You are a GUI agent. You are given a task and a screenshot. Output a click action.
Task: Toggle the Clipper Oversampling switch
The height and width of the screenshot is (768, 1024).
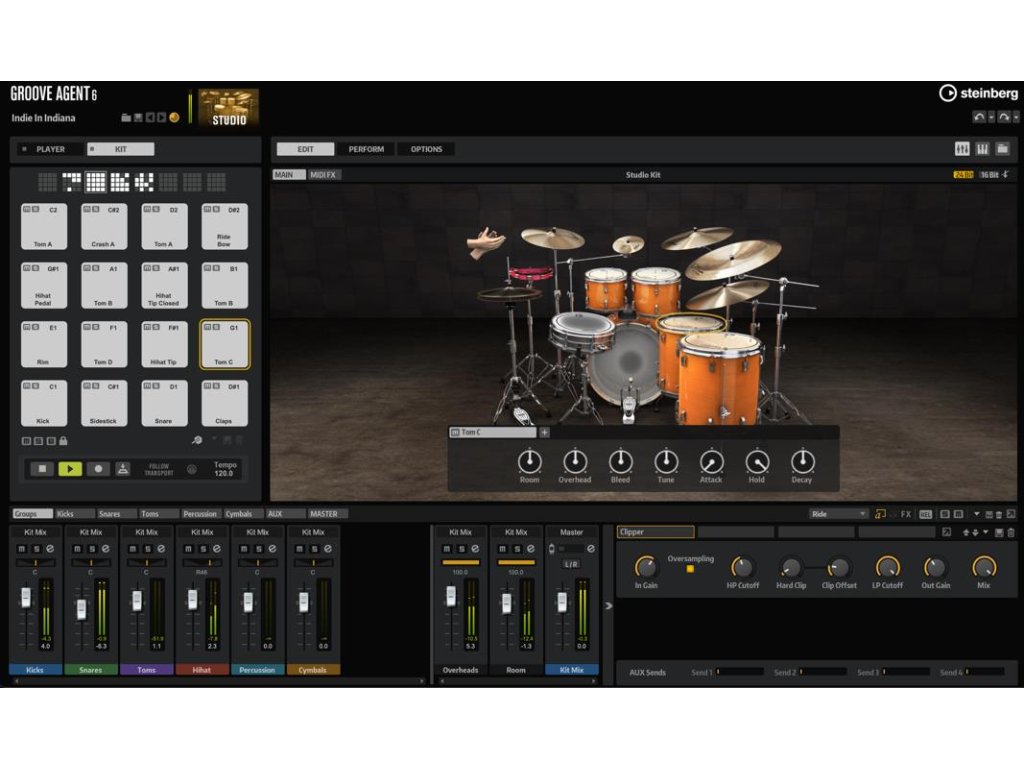(689, 569)
